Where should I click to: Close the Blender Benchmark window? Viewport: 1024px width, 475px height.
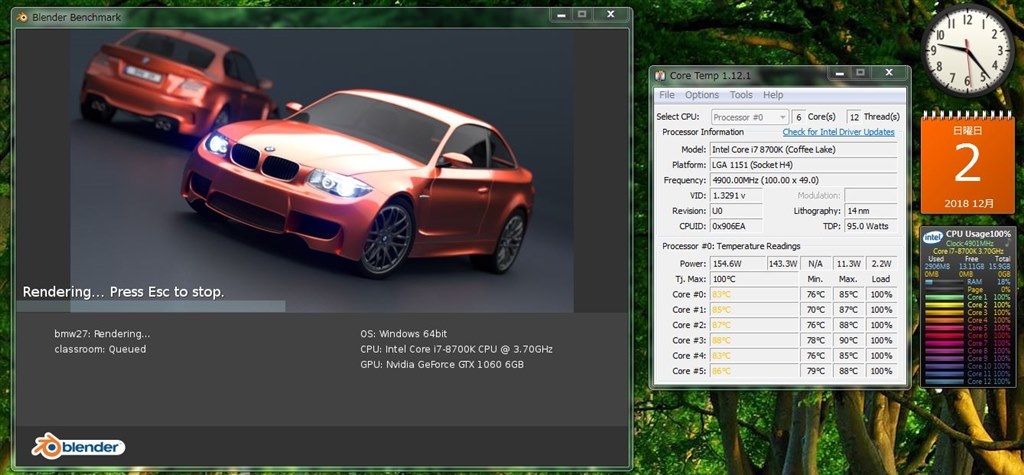tap(610, 14)
